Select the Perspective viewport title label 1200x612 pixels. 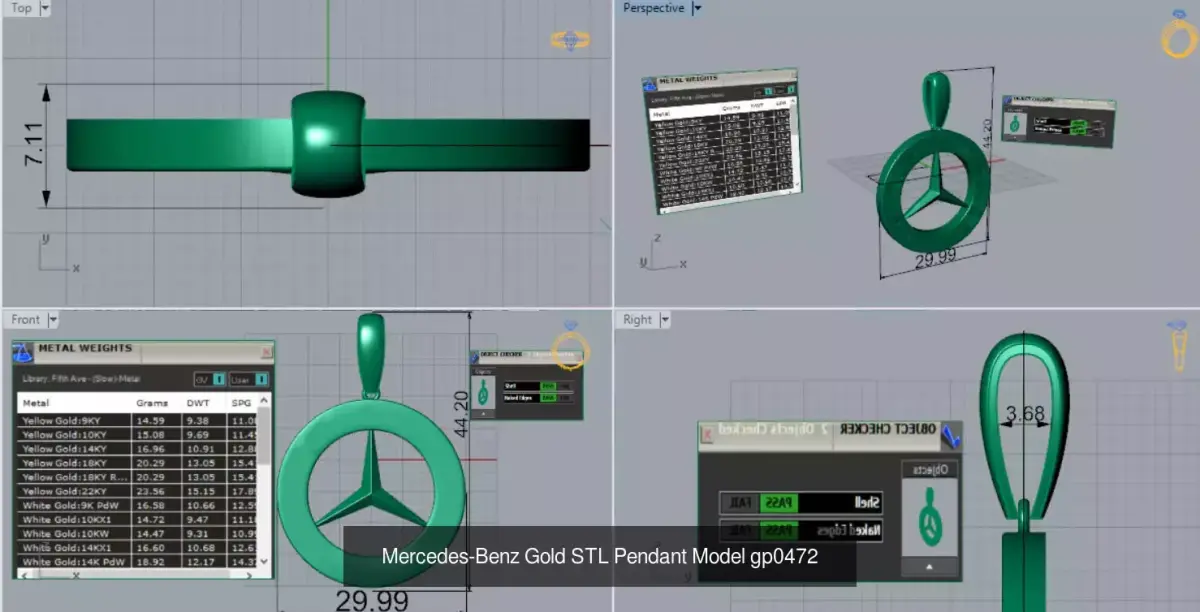(653, 8)
